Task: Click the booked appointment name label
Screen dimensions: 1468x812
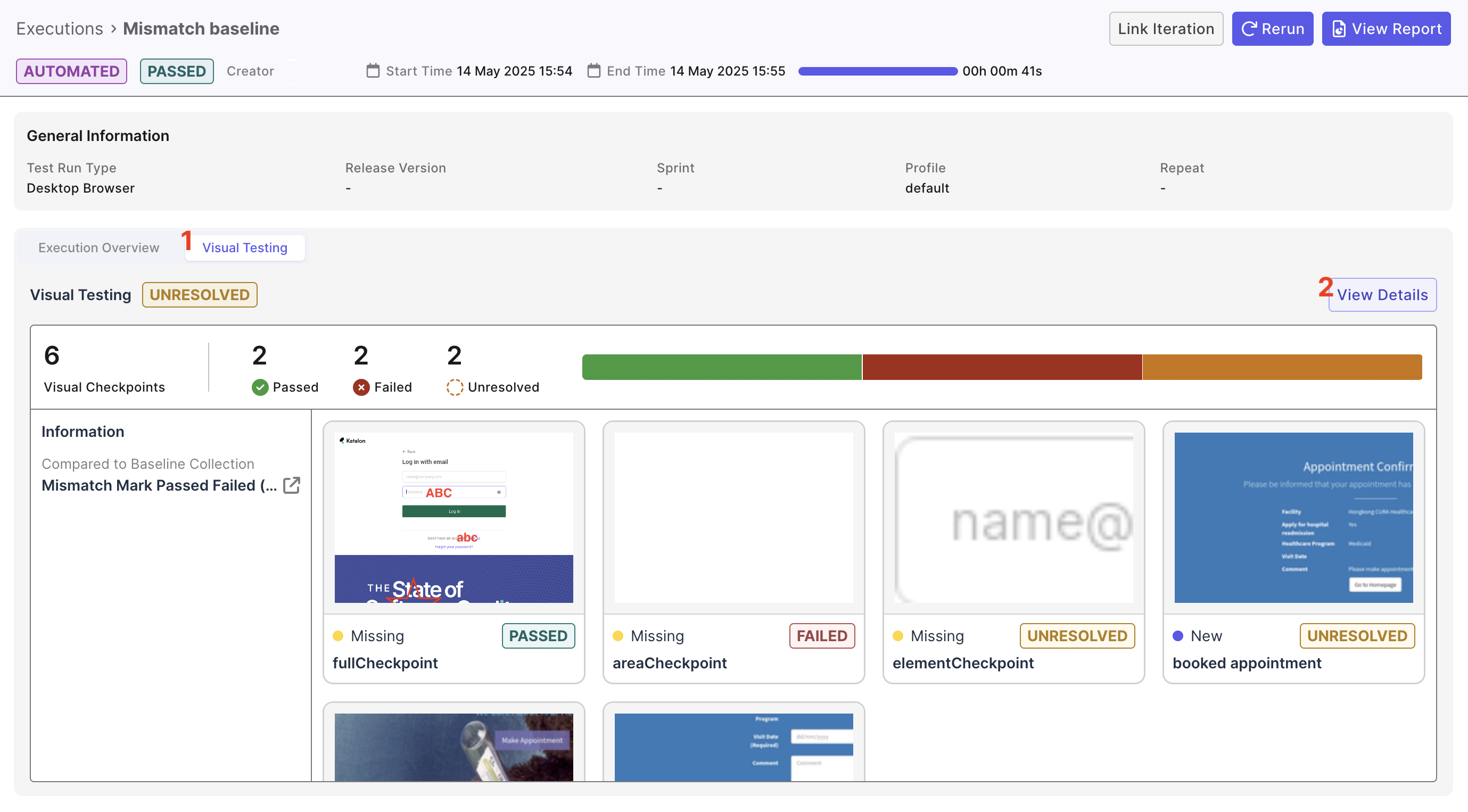Action: 1247,662
